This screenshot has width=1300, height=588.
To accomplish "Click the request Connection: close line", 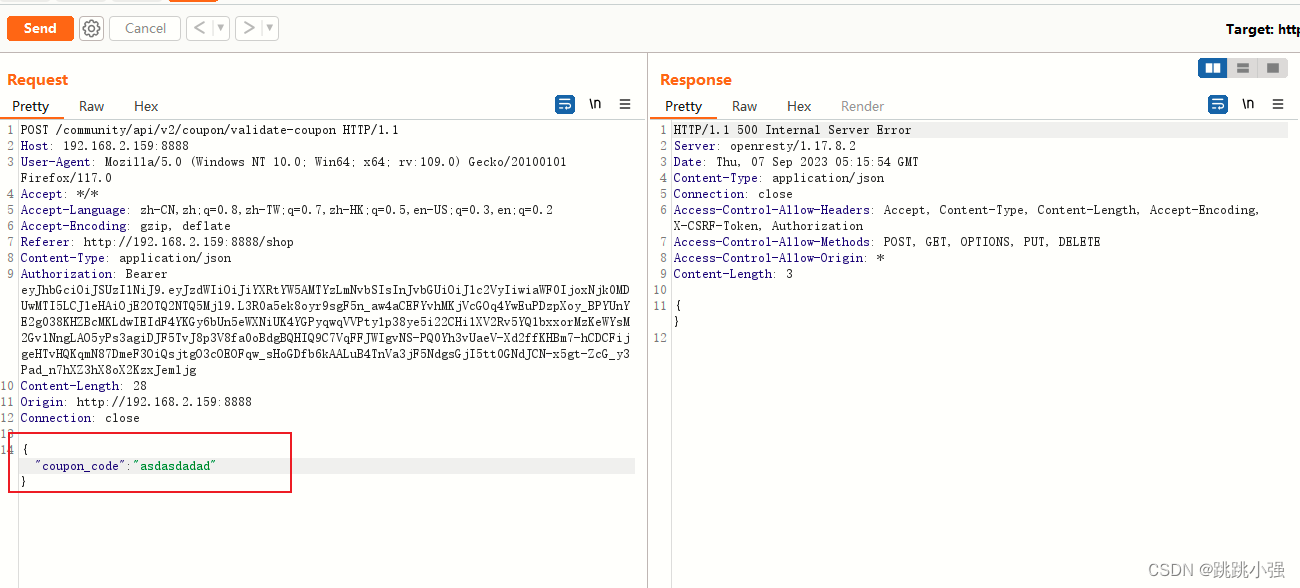I will [80, 418].
